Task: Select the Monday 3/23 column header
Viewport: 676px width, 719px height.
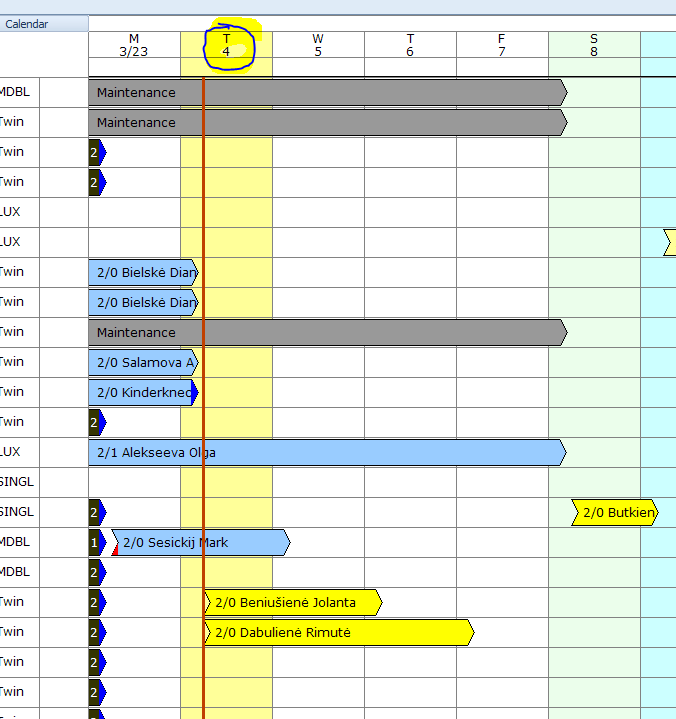Action: (x=134, y=45)
